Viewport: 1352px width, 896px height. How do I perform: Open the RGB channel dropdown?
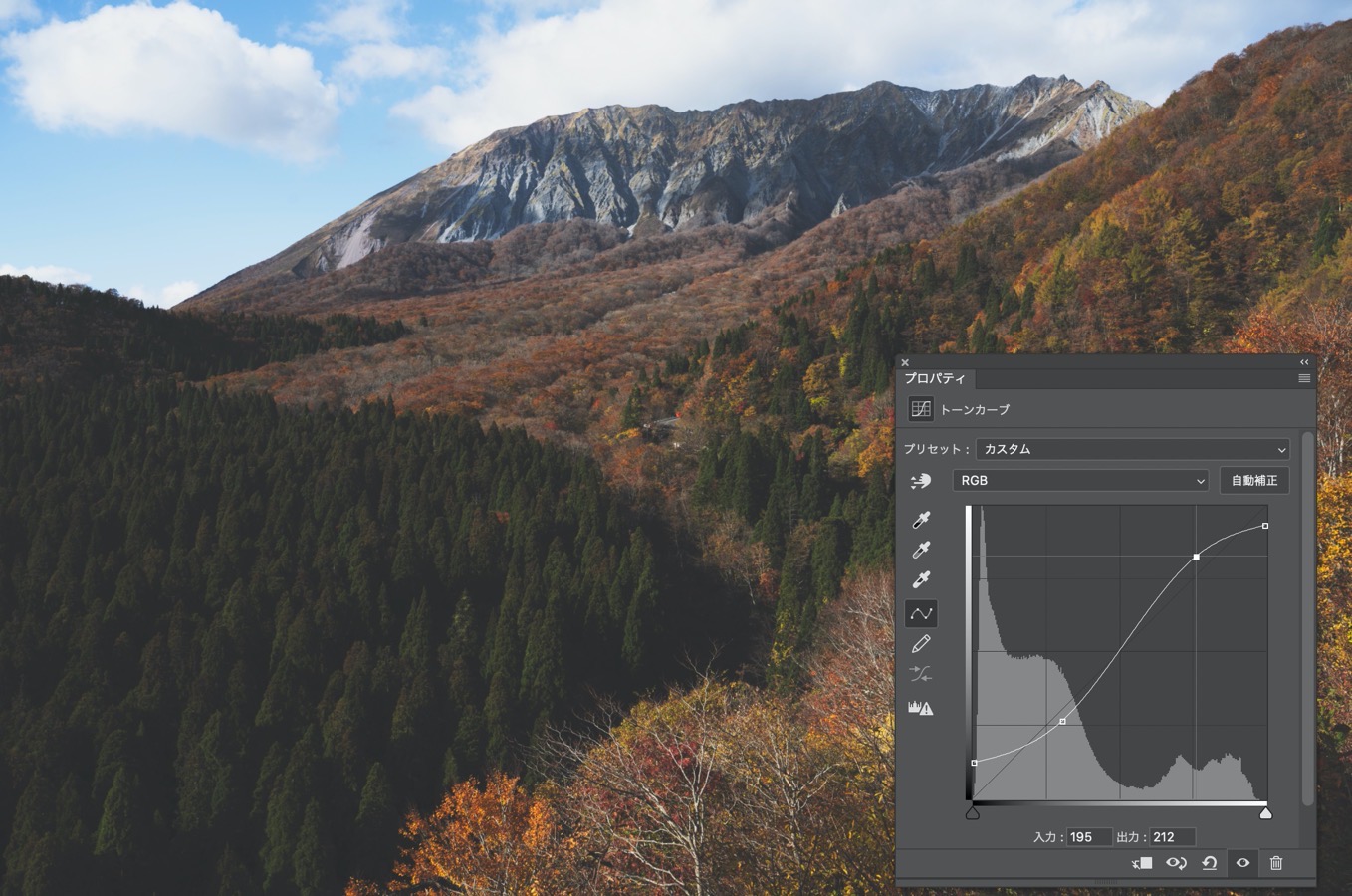coord(1080,480)
